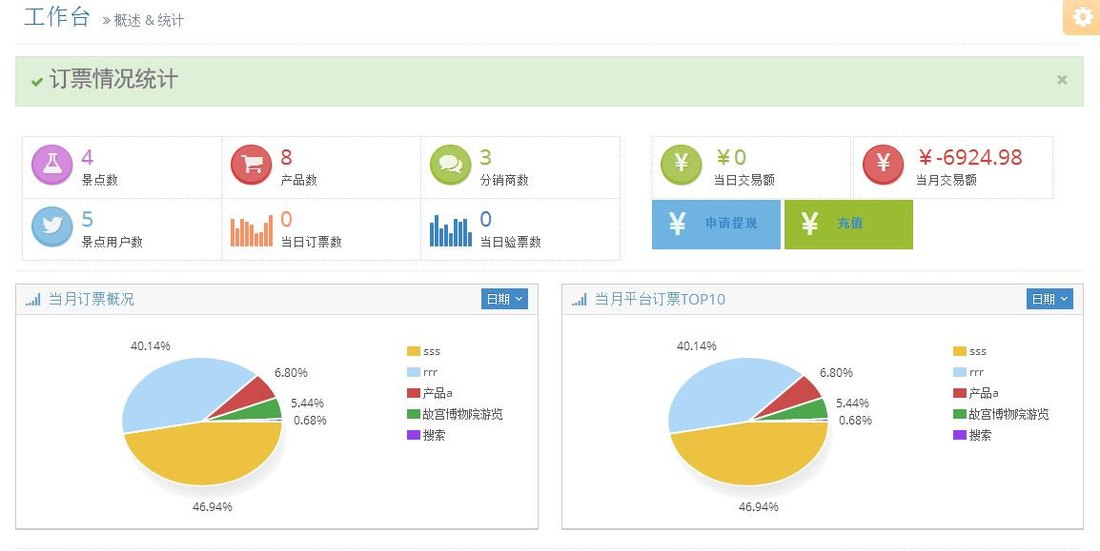
Task: Click the green chat bubbles 分销商数 icon
Action: [x=450, y=165]
